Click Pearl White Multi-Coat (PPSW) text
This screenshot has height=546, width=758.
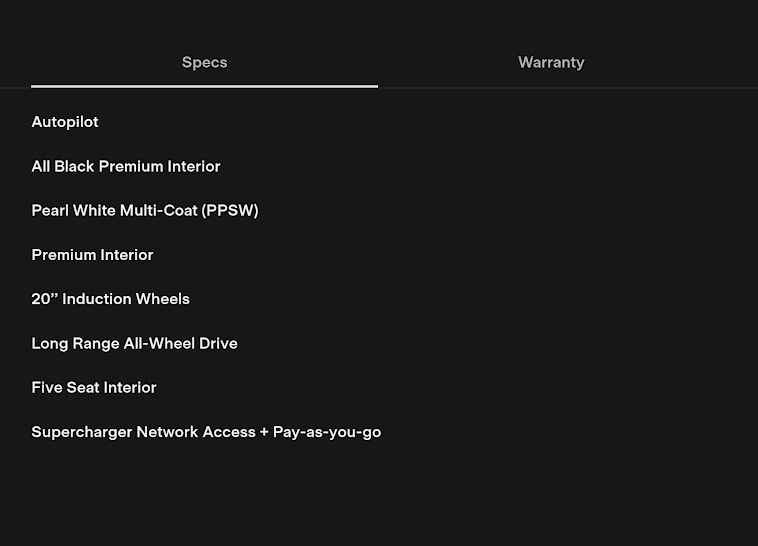pyautogui.click(x=145, y=210)
